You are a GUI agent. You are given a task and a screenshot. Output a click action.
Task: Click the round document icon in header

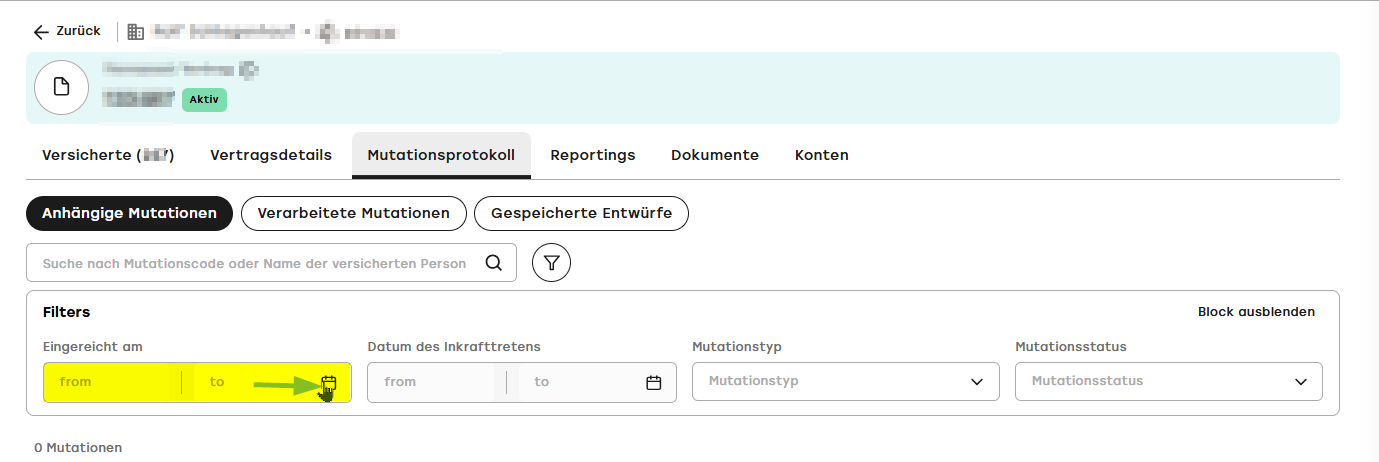pos(61,87)
